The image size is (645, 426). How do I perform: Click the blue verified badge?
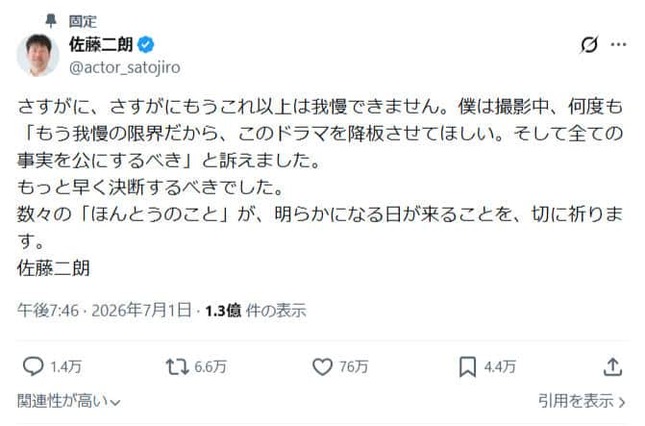(146, 44)
